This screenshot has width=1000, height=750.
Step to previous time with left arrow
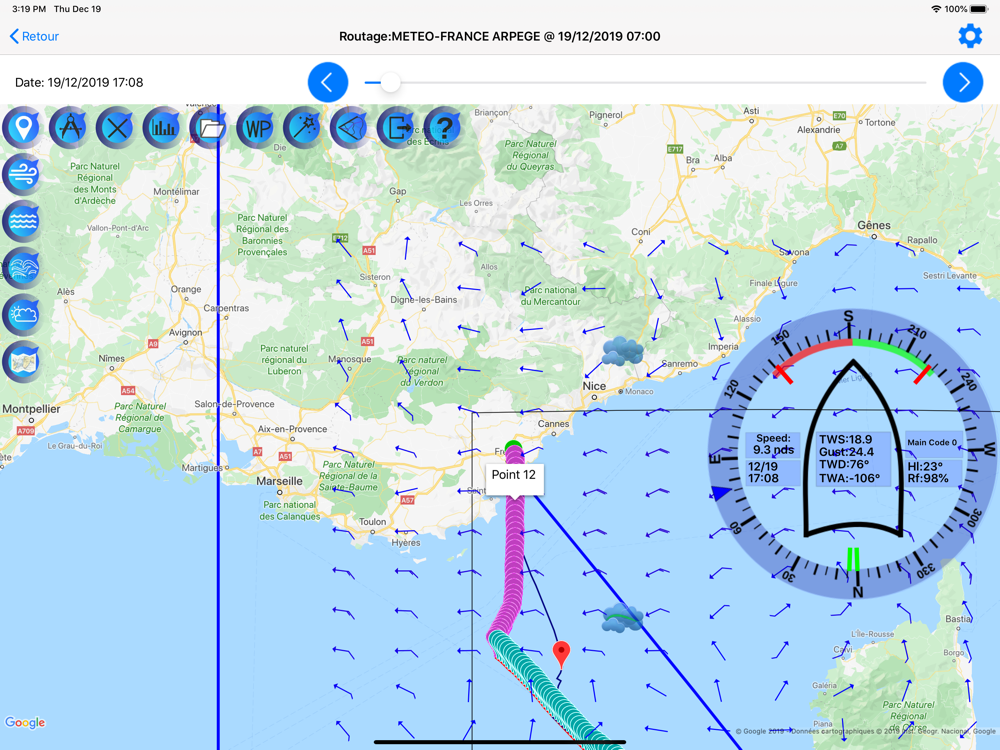pos(328,82)
